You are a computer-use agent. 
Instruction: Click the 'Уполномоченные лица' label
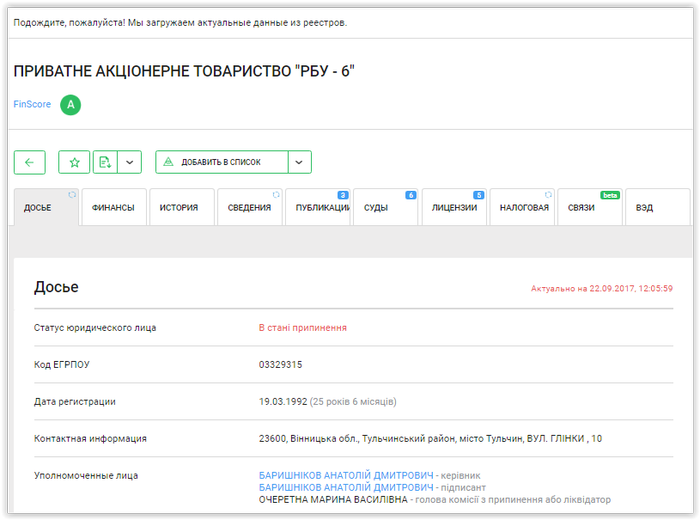tap(86, 476)
